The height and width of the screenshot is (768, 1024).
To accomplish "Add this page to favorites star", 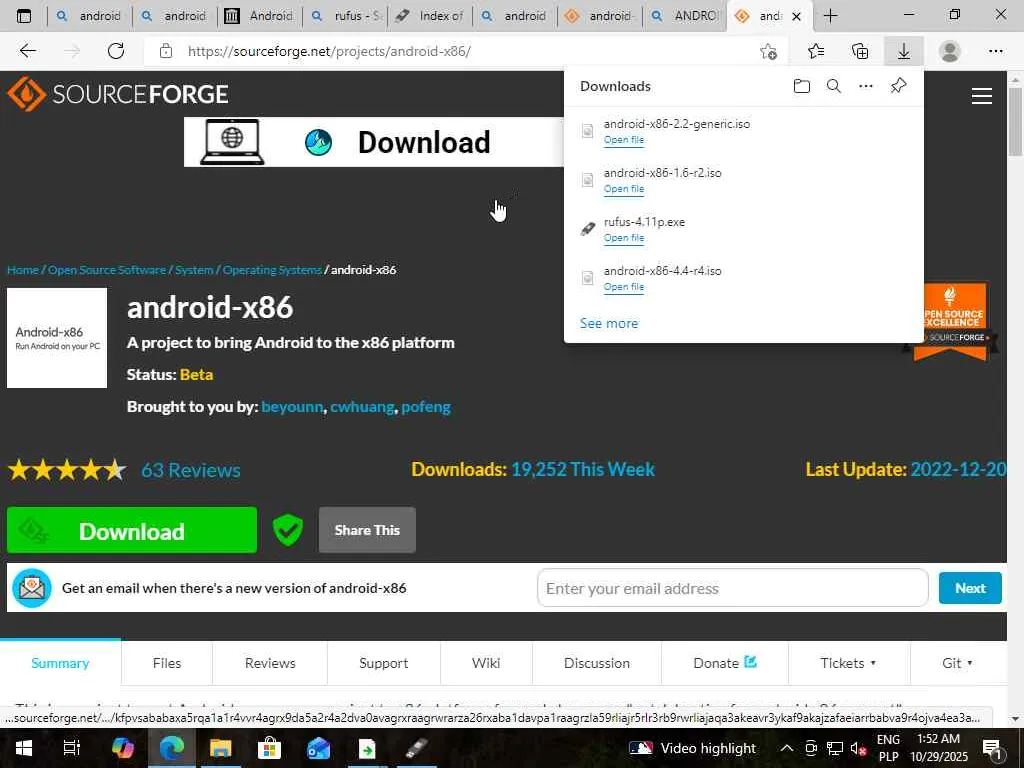I will click(769, 51).
